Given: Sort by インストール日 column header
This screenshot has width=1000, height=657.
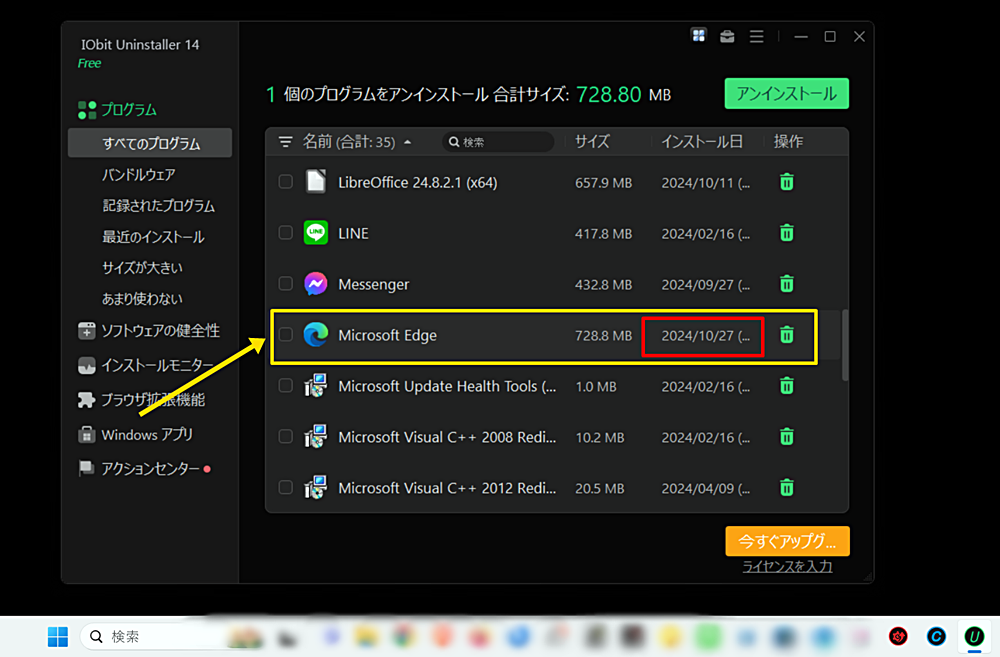Looking at the screenshot, I should coord(702,142).
